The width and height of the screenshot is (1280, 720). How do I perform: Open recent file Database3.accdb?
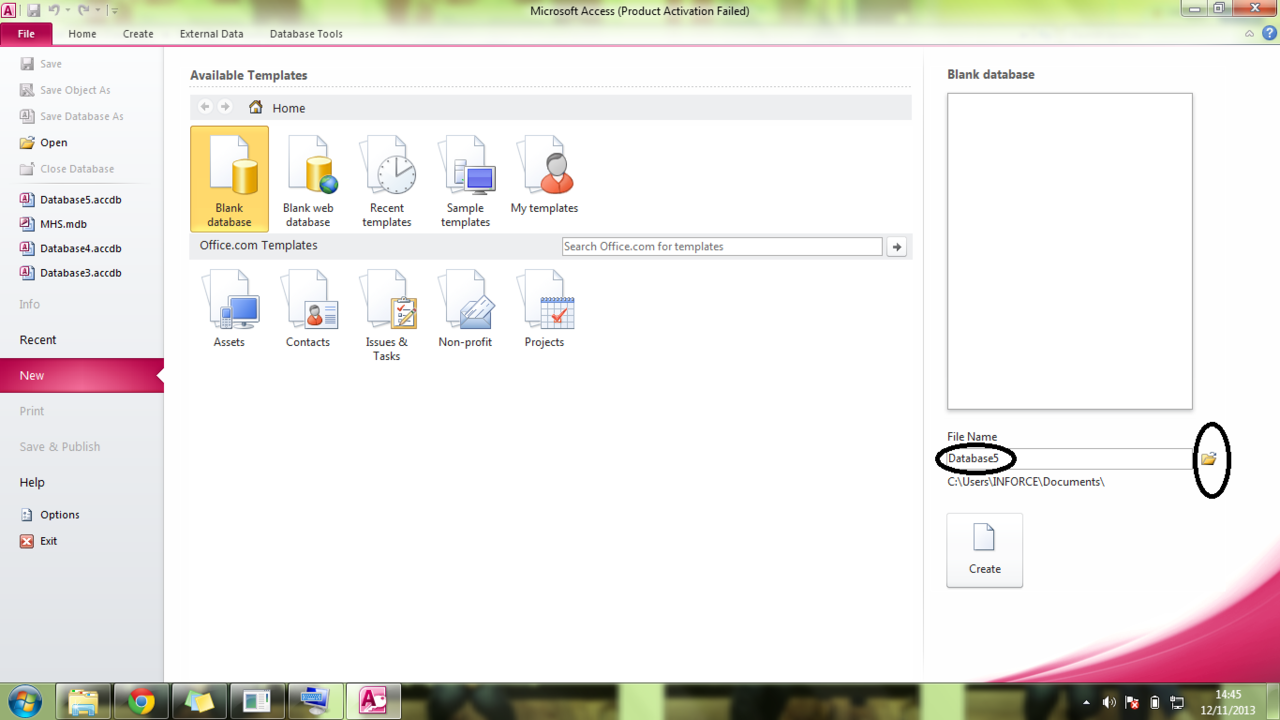[71, 273]
